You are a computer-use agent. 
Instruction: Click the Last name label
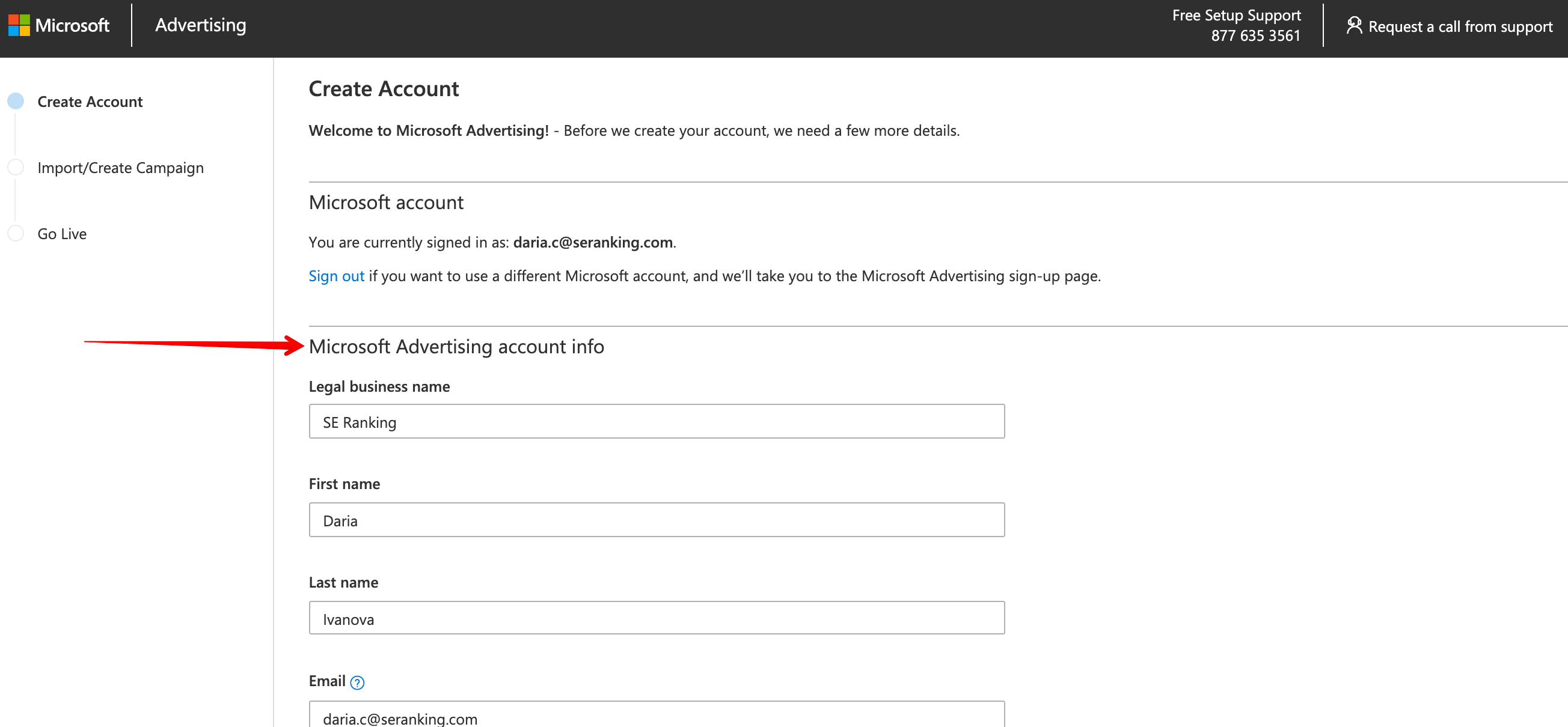(343, 583)
